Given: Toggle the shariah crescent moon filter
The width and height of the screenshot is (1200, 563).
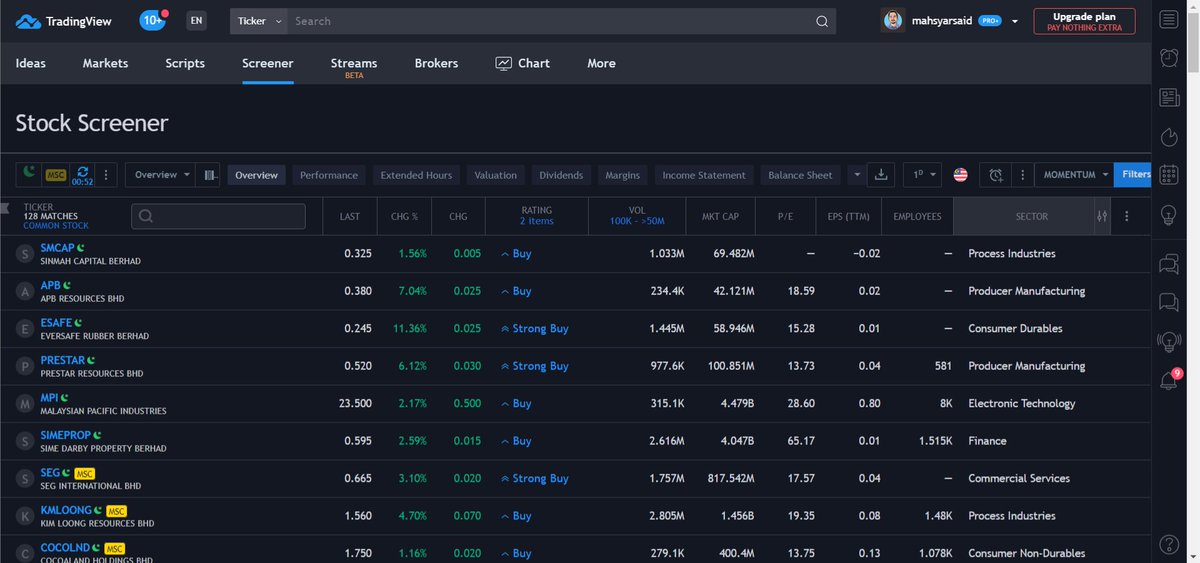Looking at the screenshot, I should point(30,174).
